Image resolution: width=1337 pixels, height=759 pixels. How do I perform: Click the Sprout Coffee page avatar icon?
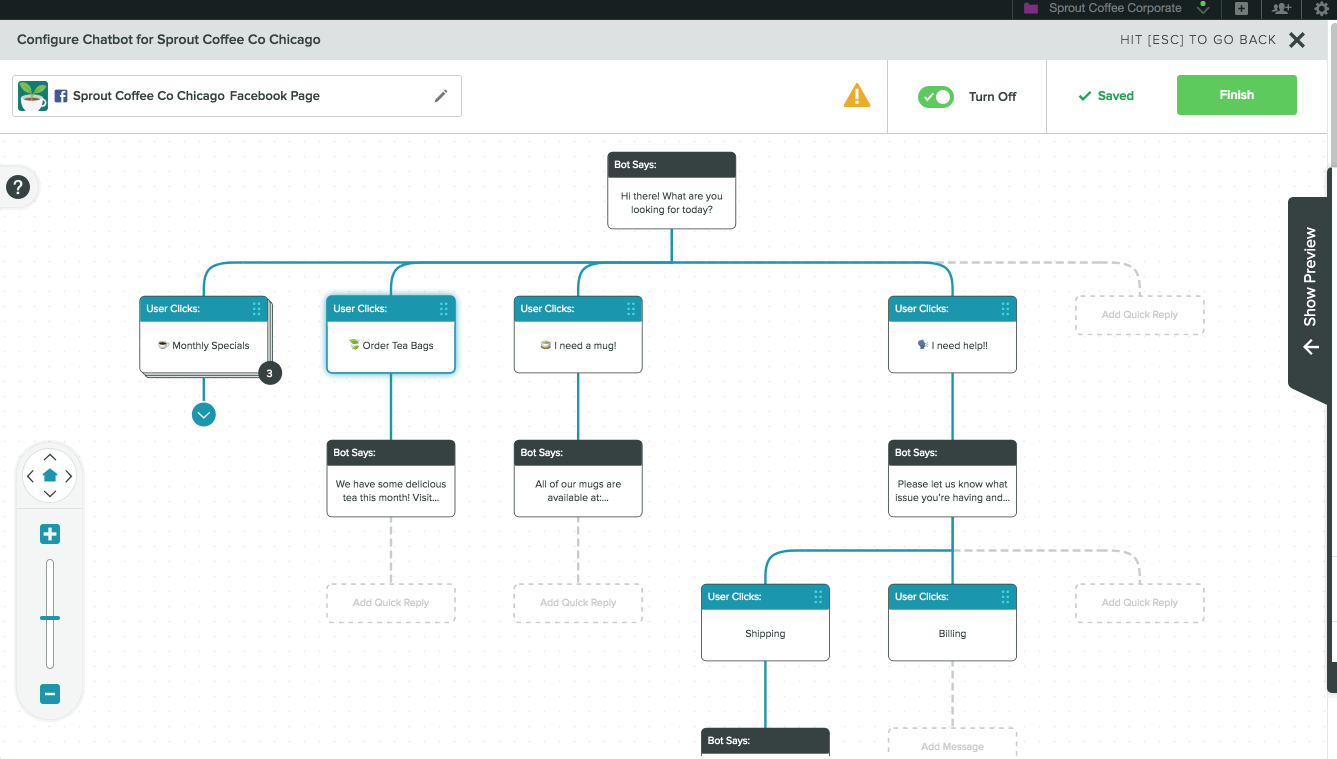[33, 96]
